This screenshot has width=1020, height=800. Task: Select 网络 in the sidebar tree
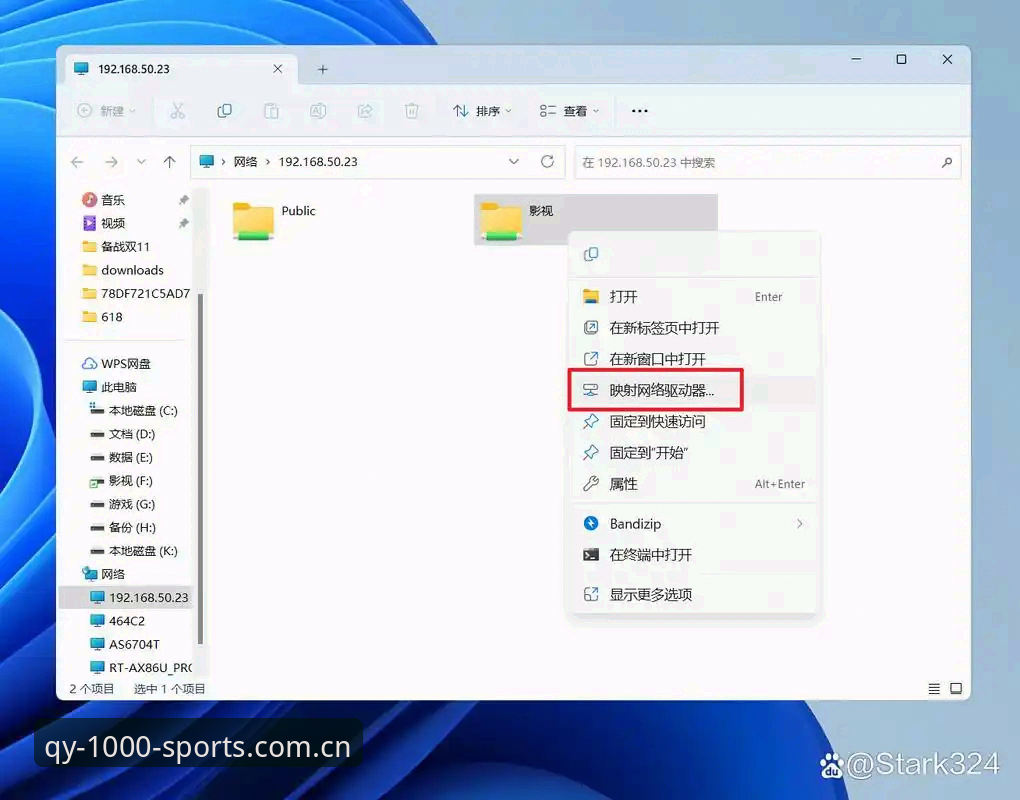[103, 574]
